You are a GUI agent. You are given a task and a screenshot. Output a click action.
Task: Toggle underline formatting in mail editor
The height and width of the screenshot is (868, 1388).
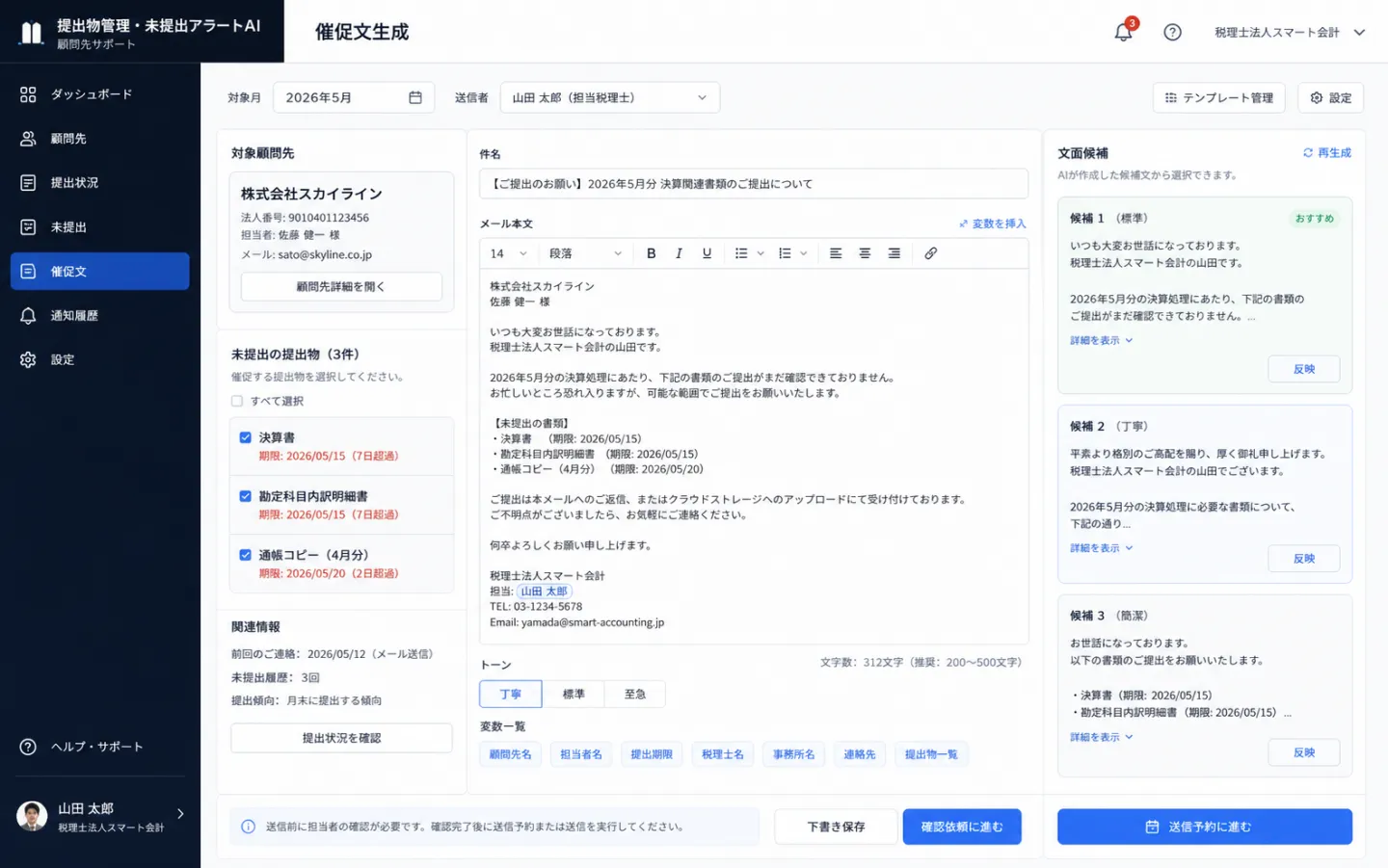[707, 253]
